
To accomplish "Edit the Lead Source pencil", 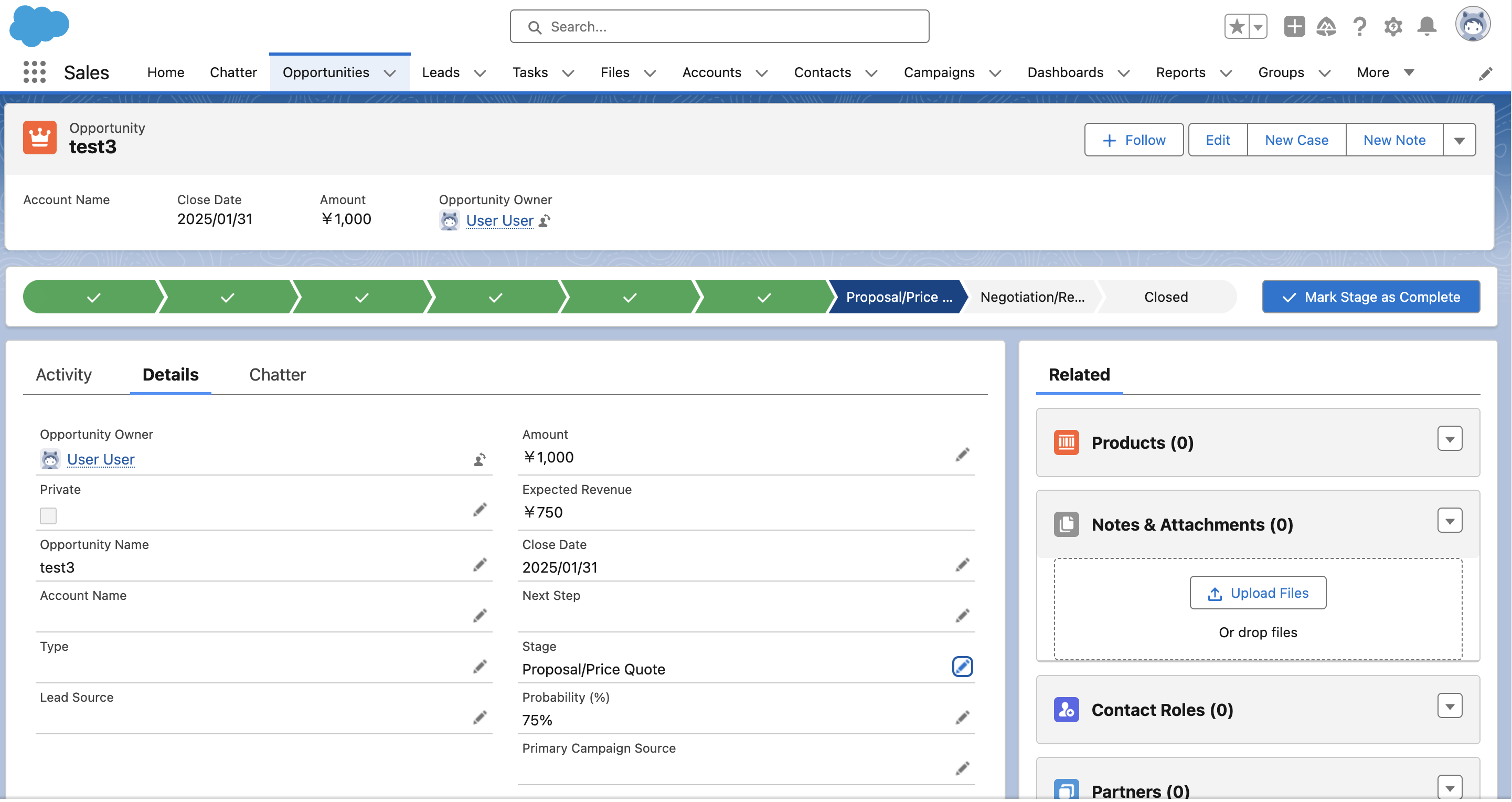I will point(480,719).
